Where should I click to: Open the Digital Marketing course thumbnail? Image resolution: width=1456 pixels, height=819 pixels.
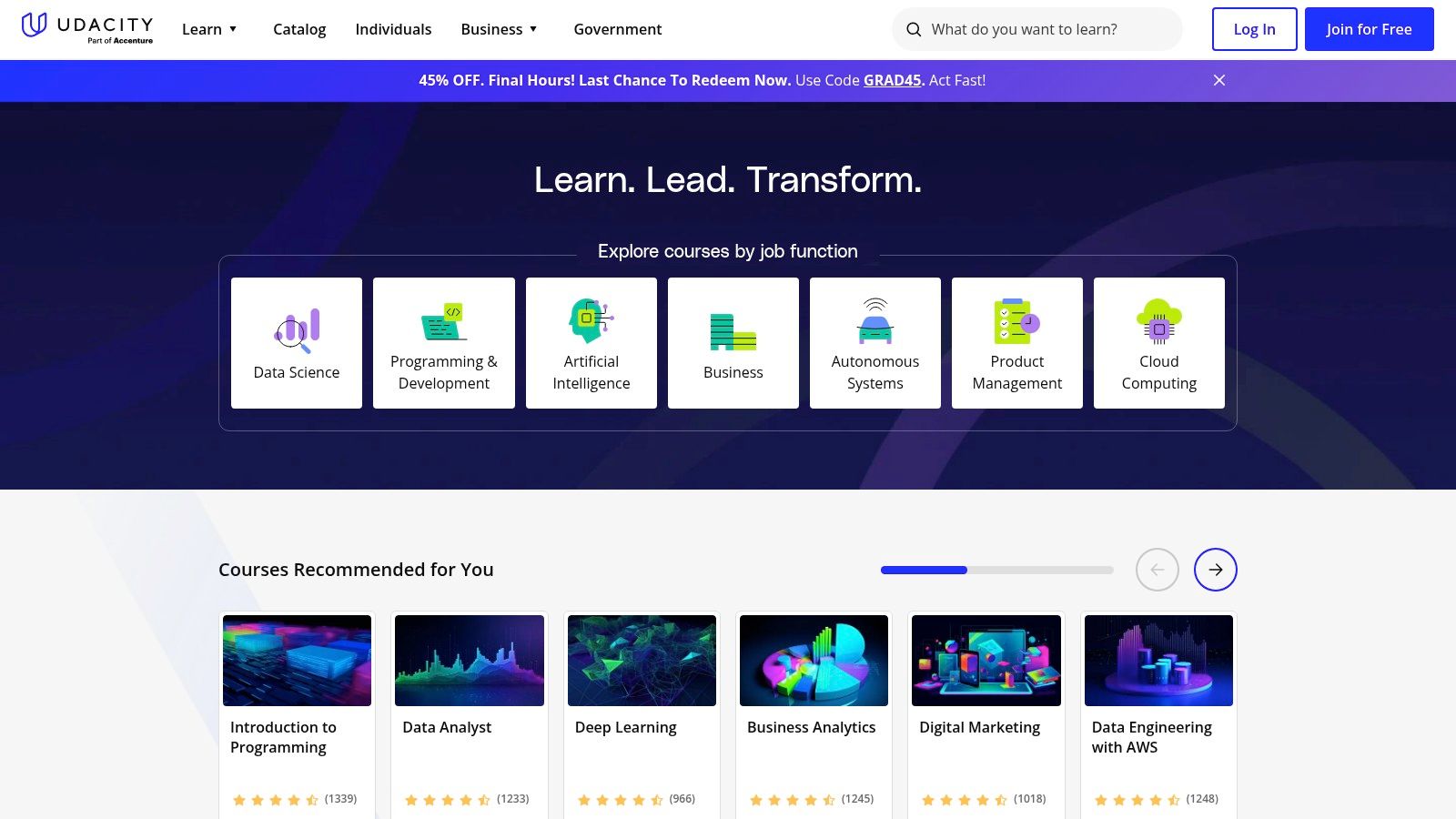986,661
